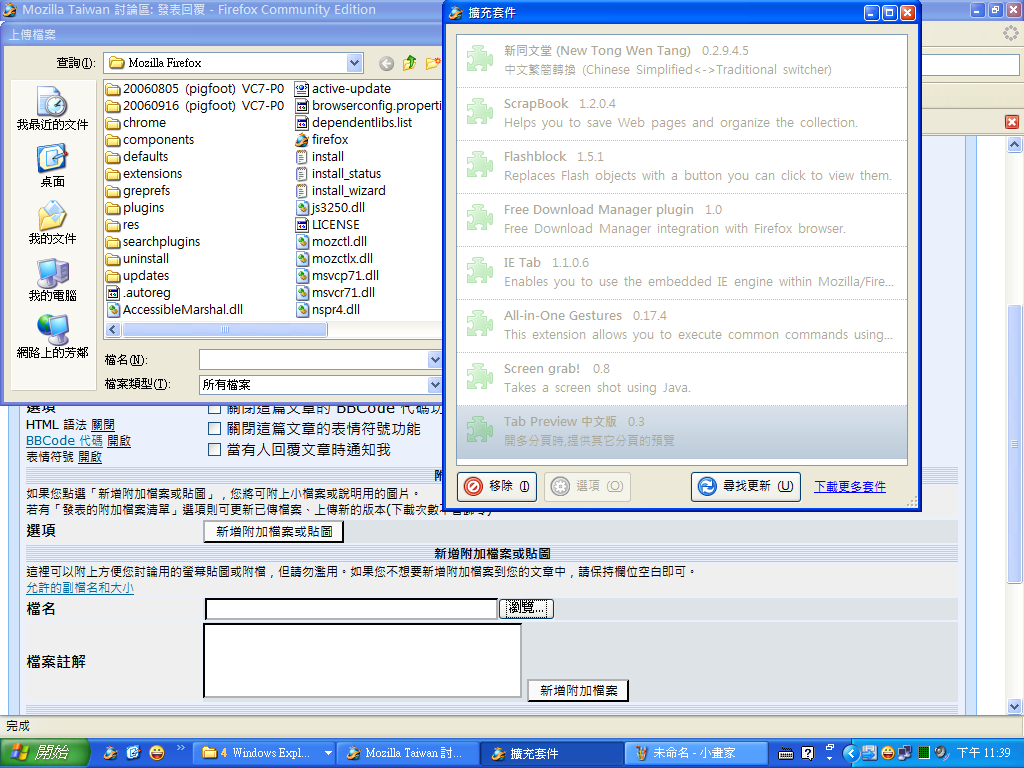Click the file dialog scrollbar left arrow
This screenshot has height=768, width=1024.
[113, 330]
